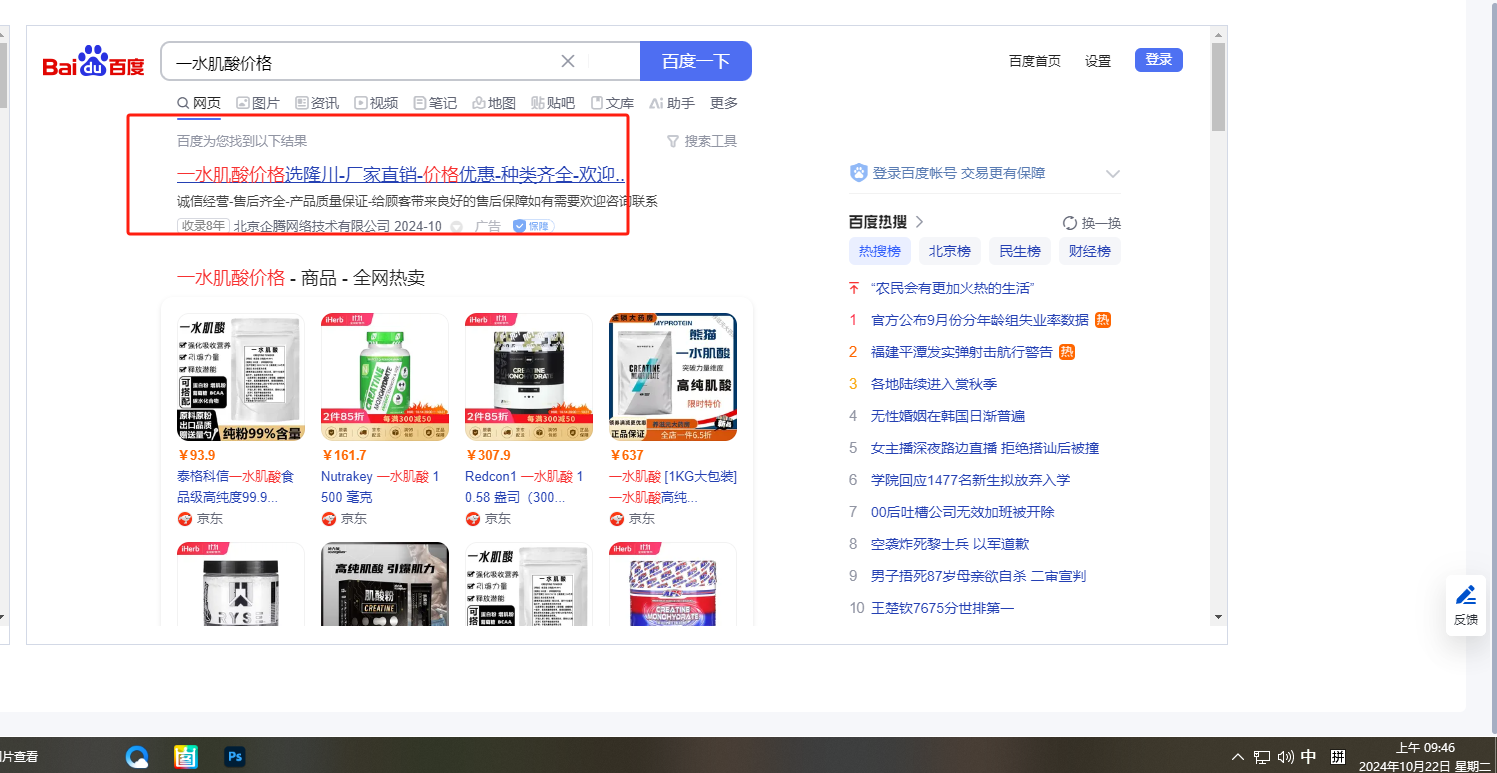Click the round arrow icon beside 广告
1497x773 pixels.
coord(457,227)
